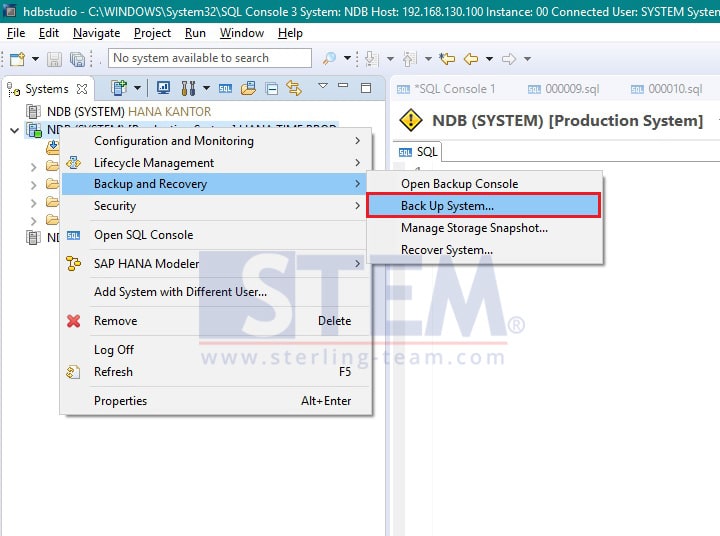
Task: Select the SQL tab in the editor
Action: tap(418, 152)
